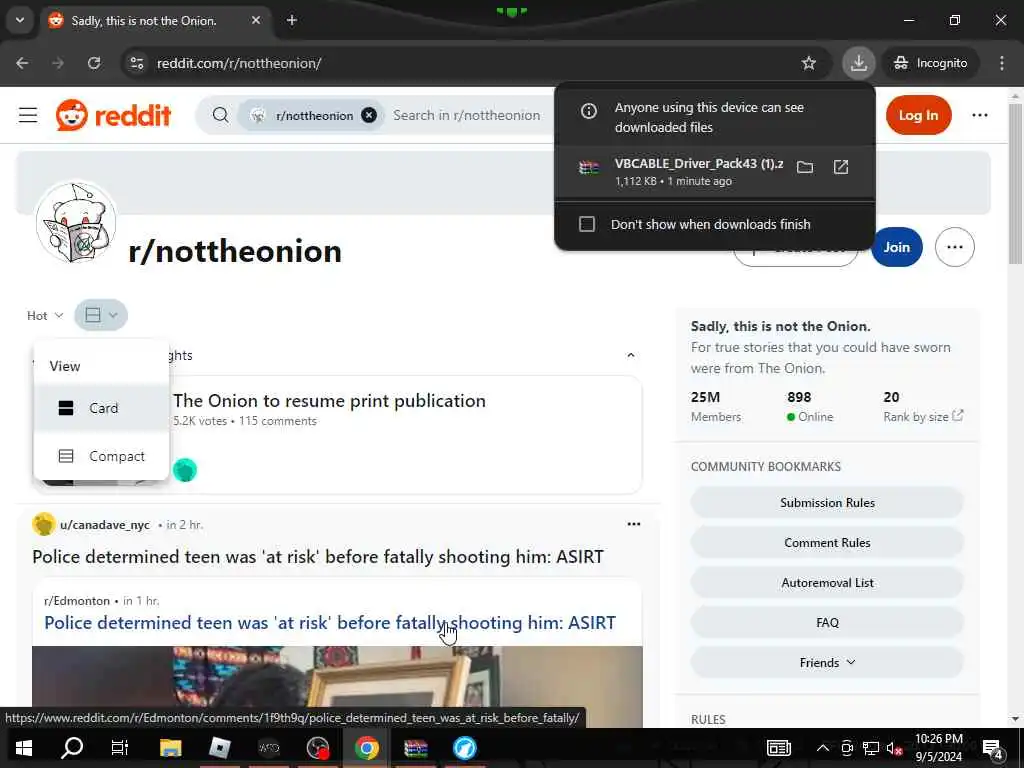Go back to previous page
The height and width of the screenshot is (768, 1024).
(22, 63)
